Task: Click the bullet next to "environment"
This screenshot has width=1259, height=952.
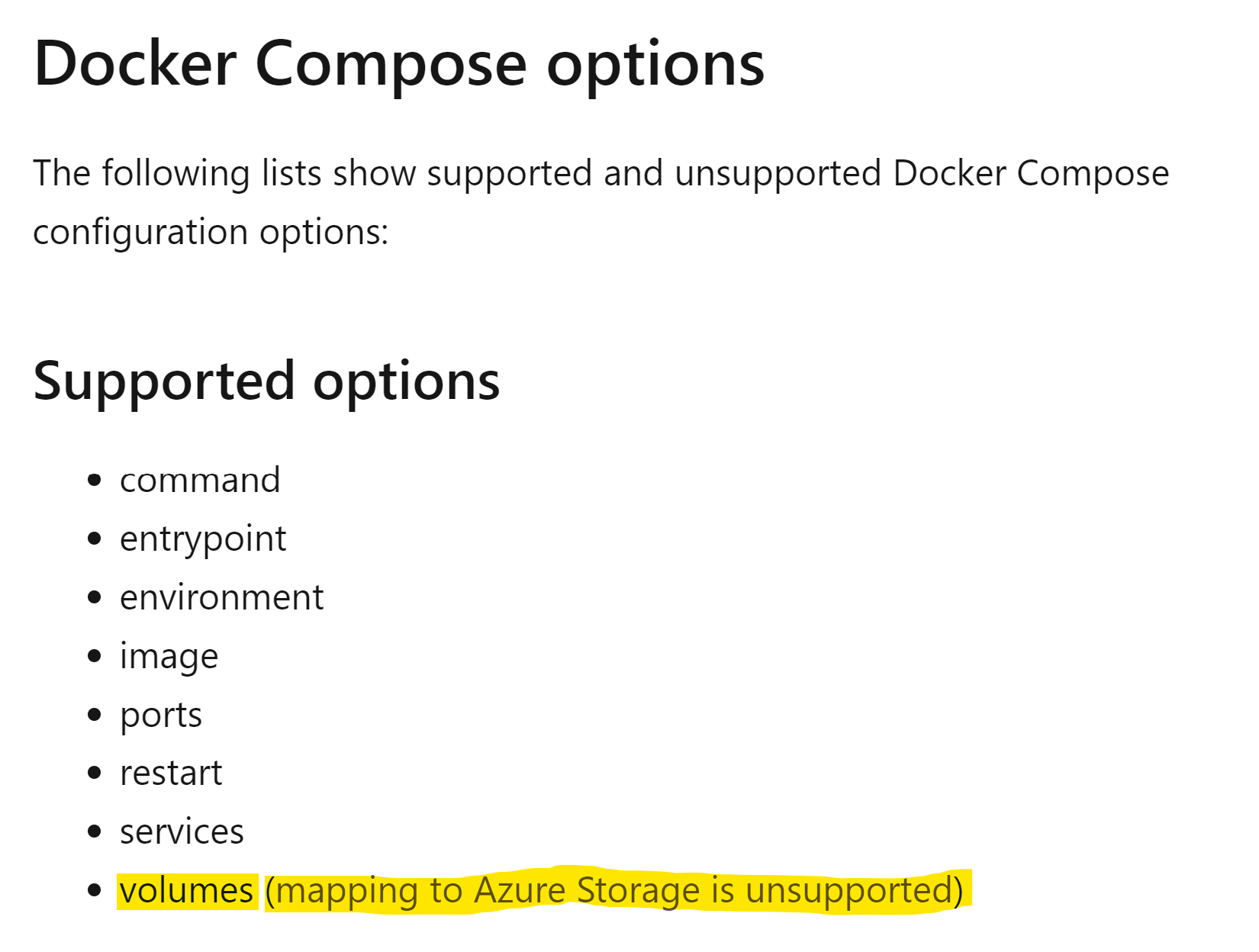Action: click(x=95, y=597)
